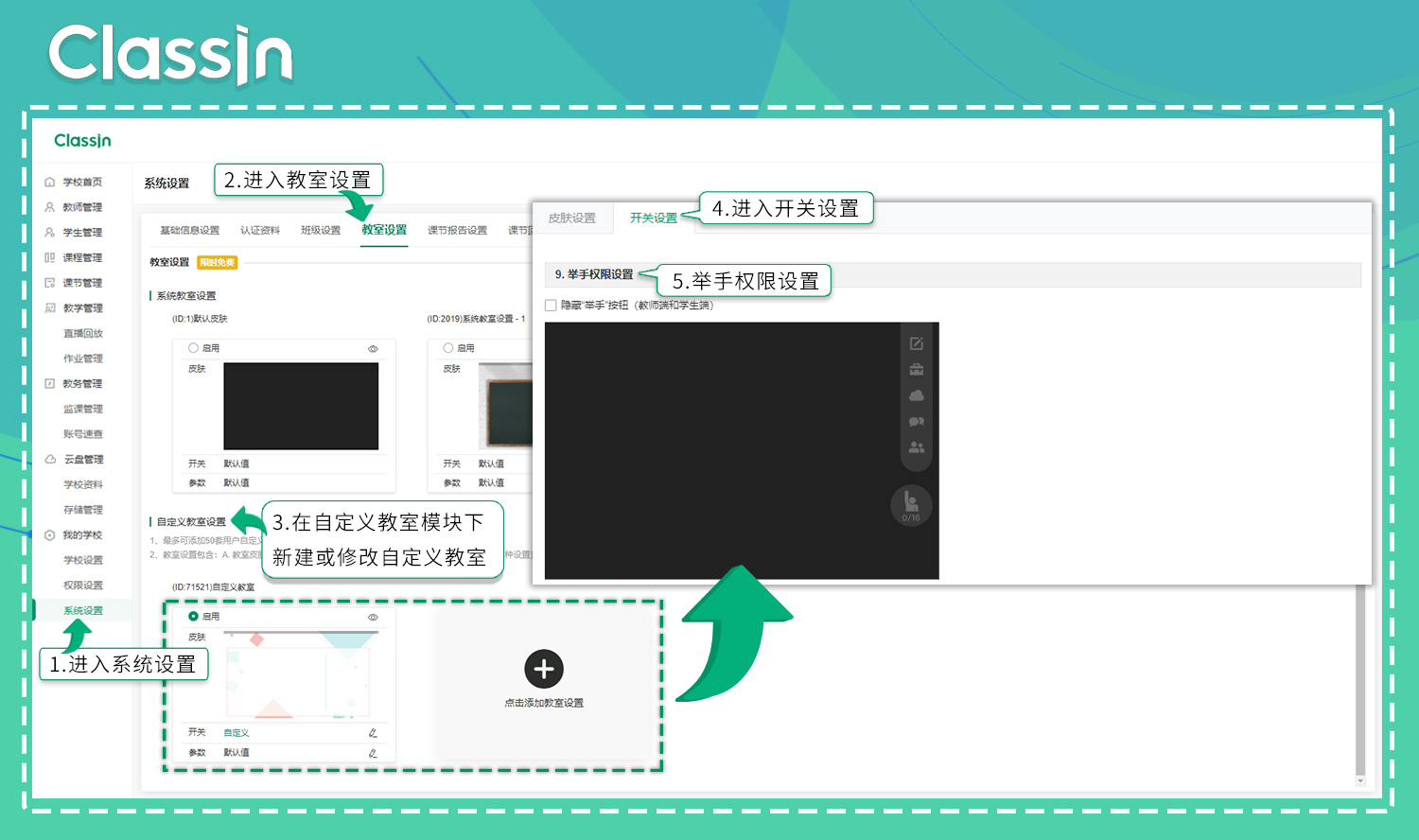Click the student icon beside 学生管理
This screenshot has width=1419, height=840.
[x=50, y=232]
